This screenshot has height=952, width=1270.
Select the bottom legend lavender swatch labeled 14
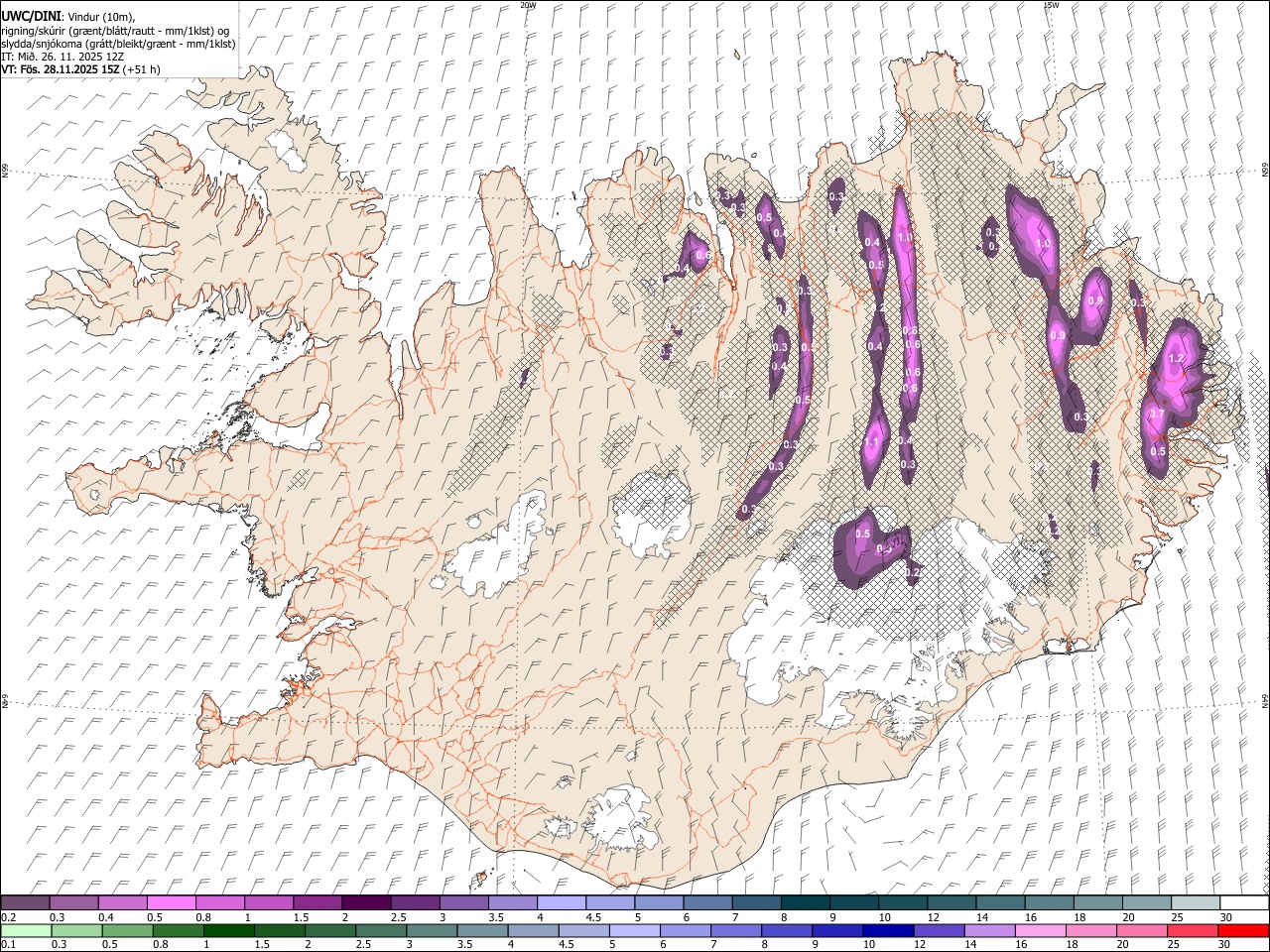[x=989, y=930]
